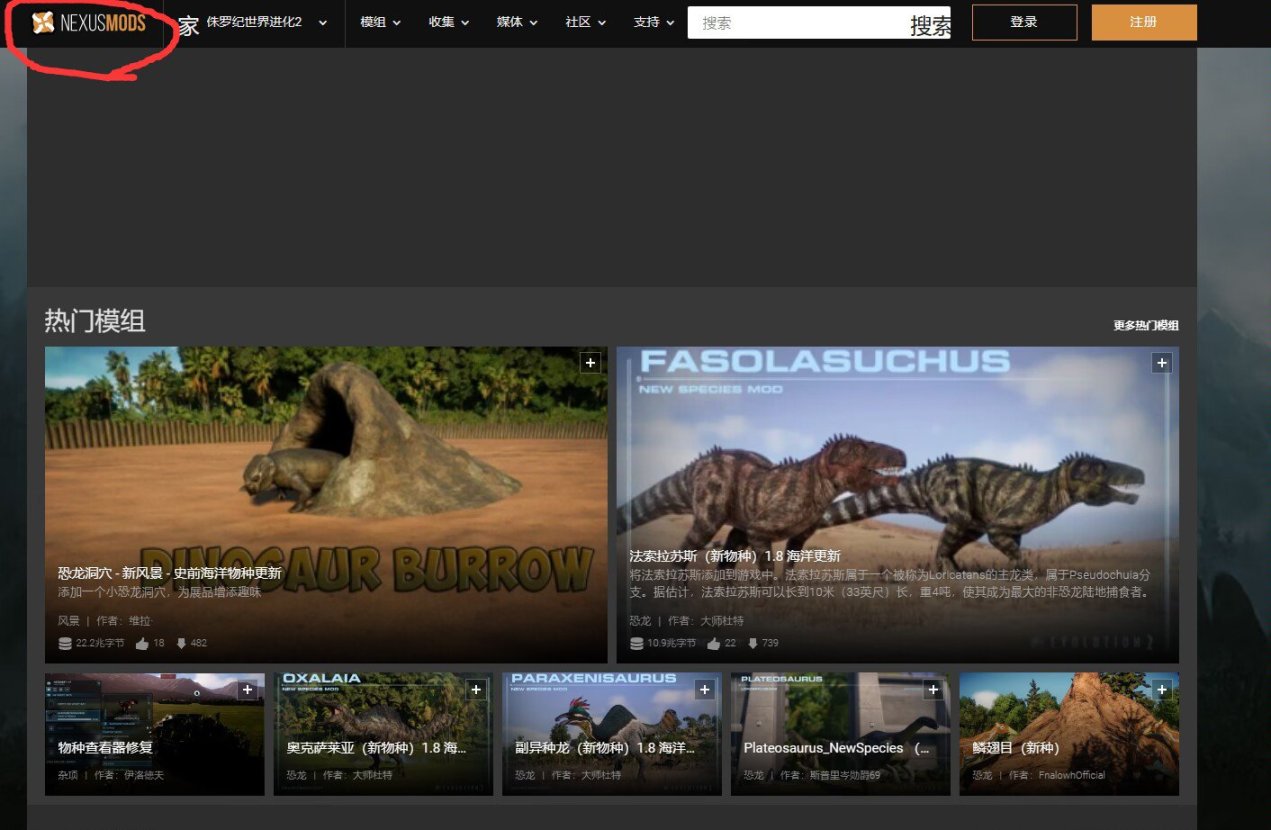Open mod title 副异种龙（新物种）

(x=605, y=748)
